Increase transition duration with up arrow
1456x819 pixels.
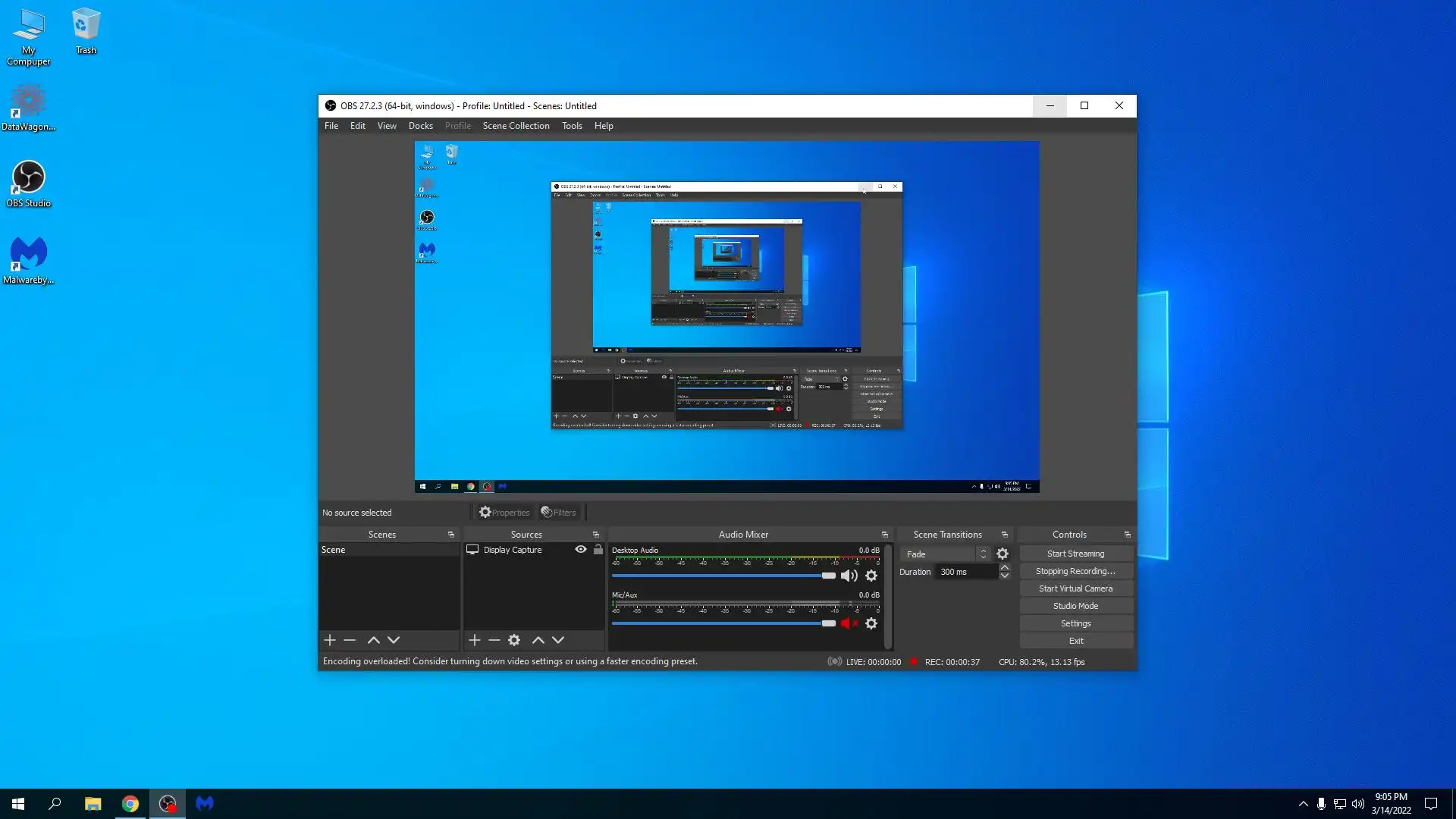[x=1005, y=567]
